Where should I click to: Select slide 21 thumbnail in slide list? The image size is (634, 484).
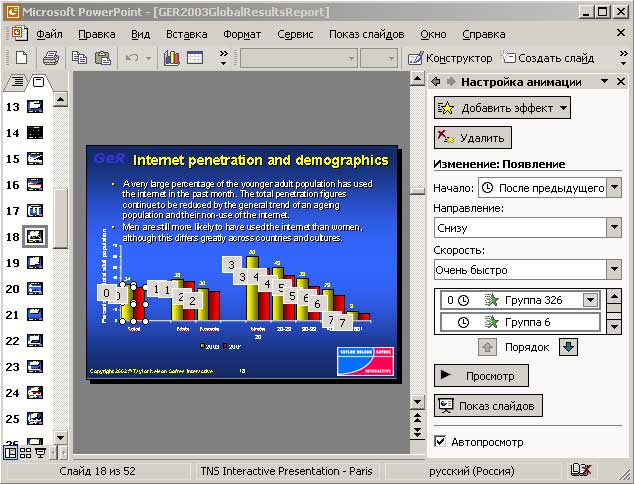pyautogui.click(x=35, y=315)
